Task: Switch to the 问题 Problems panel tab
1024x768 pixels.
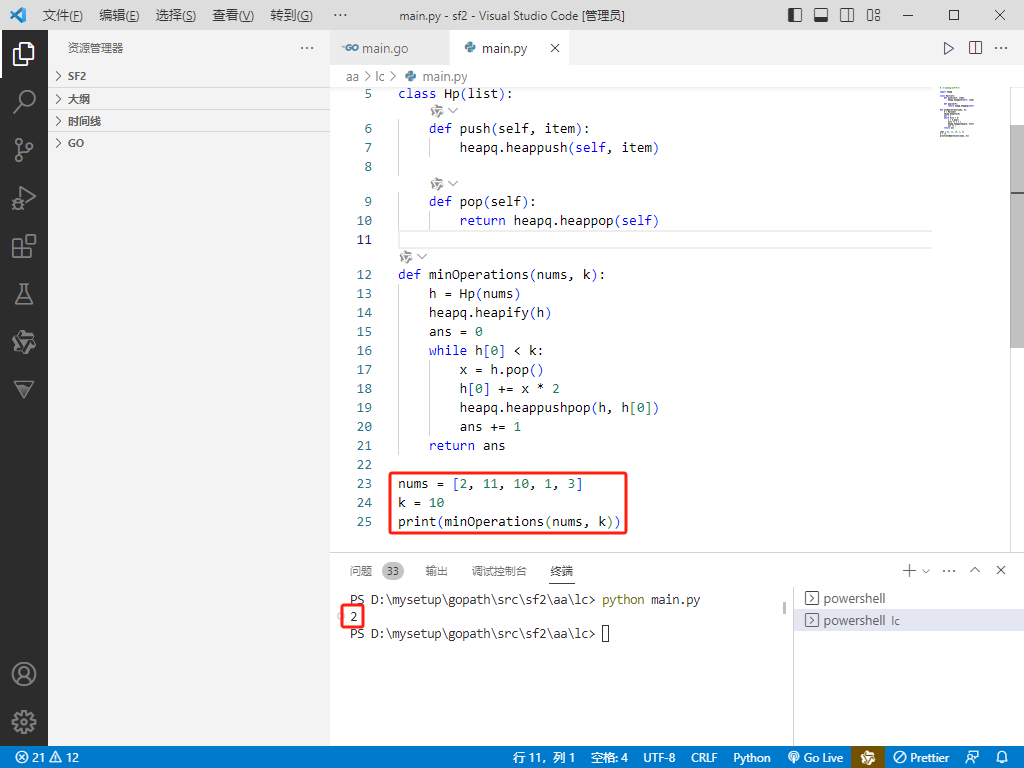Action: (x=360, y=571)
